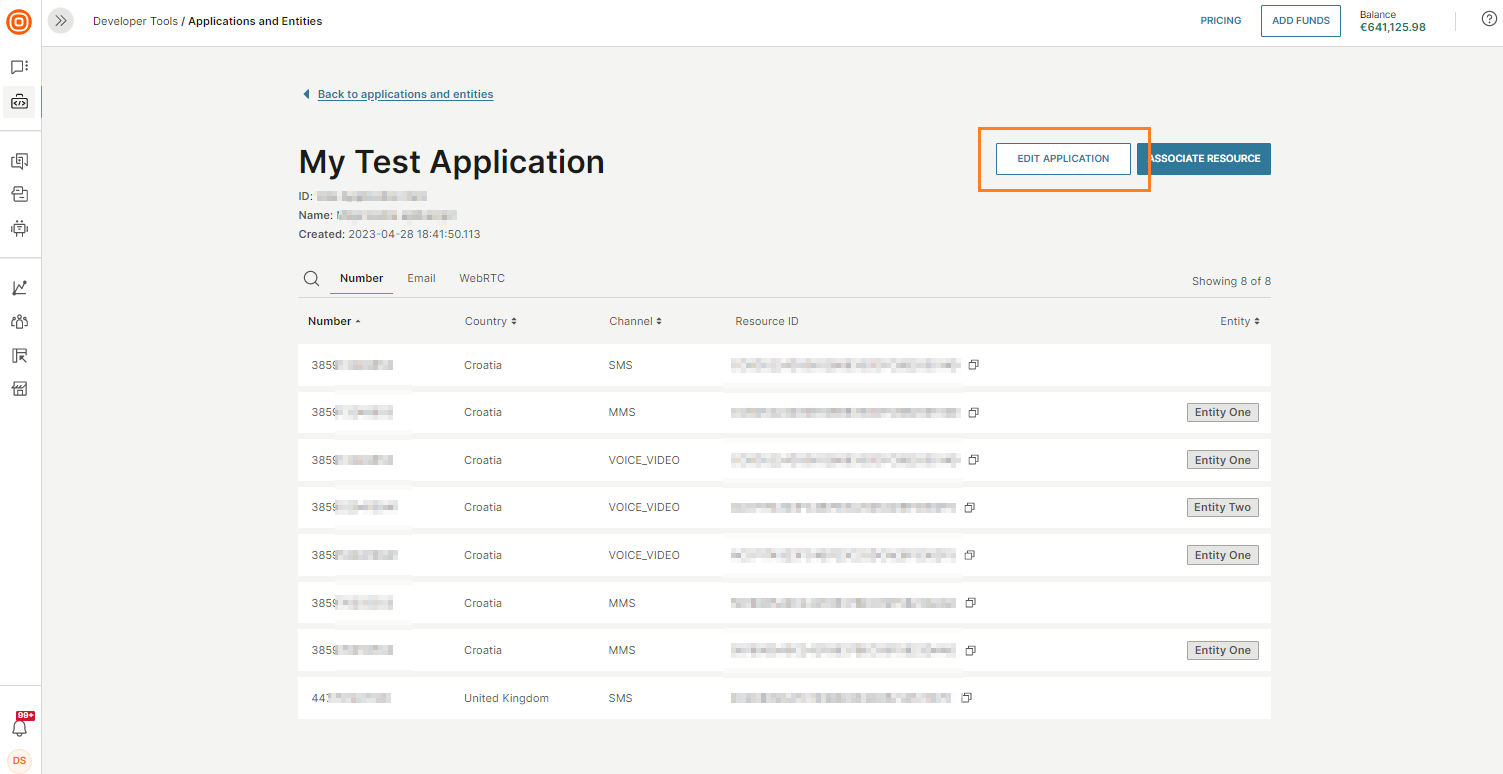
Task: Open the Conversations chat icon in sidebar
Action: pyautogui.click(x=19, y=66)
